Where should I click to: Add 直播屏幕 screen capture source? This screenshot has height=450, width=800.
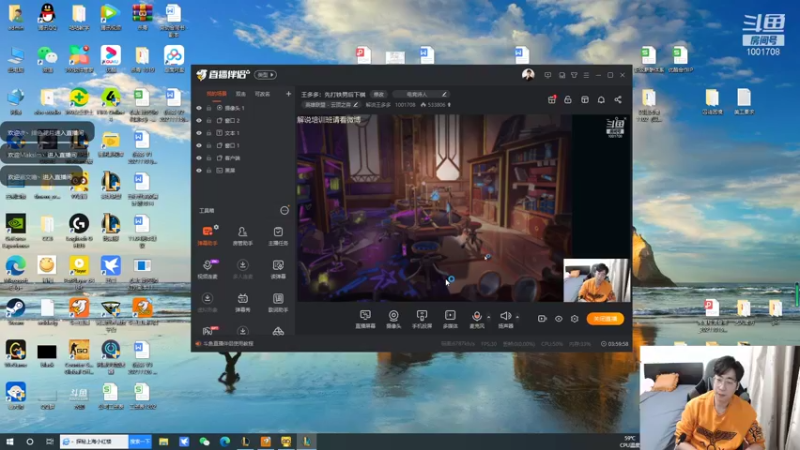tap(365, 319)
